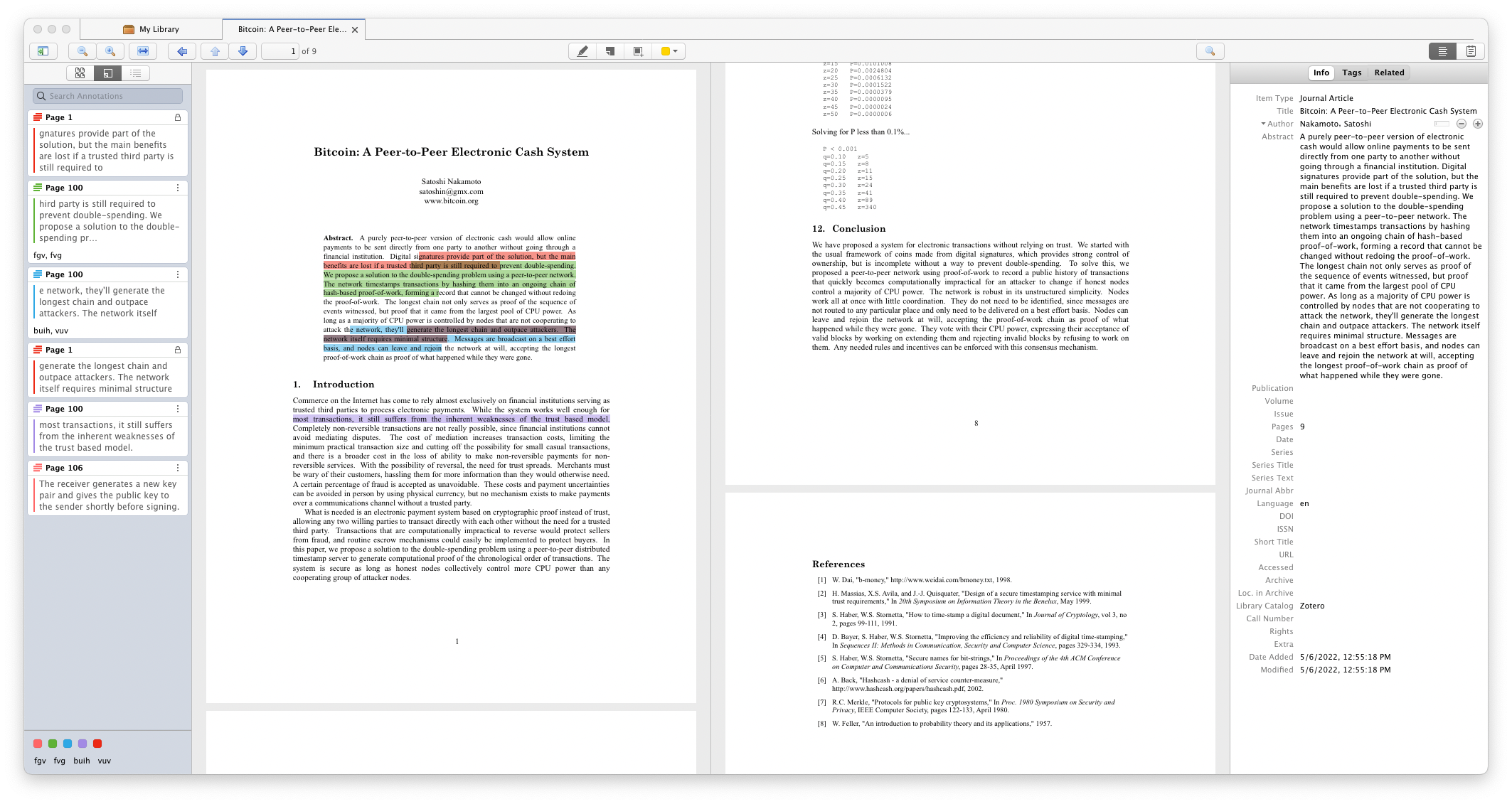This screenshot has height=804, width=1512.
Task: Open options menu on Page 106 annotation
Action: tap(178, 468)
